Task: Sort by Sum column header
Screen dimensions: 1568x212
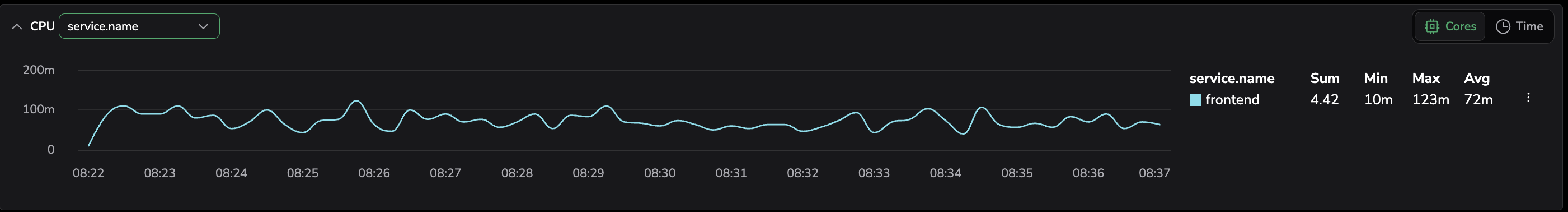Action: [1325, 78]
